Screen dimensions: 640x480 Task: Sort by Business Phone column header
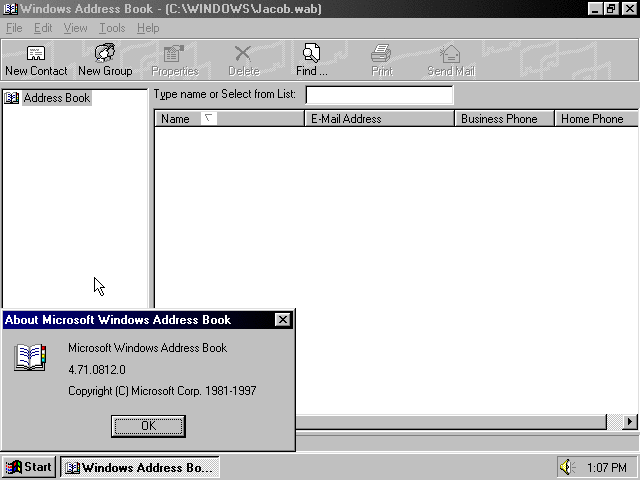pos(504,119)
